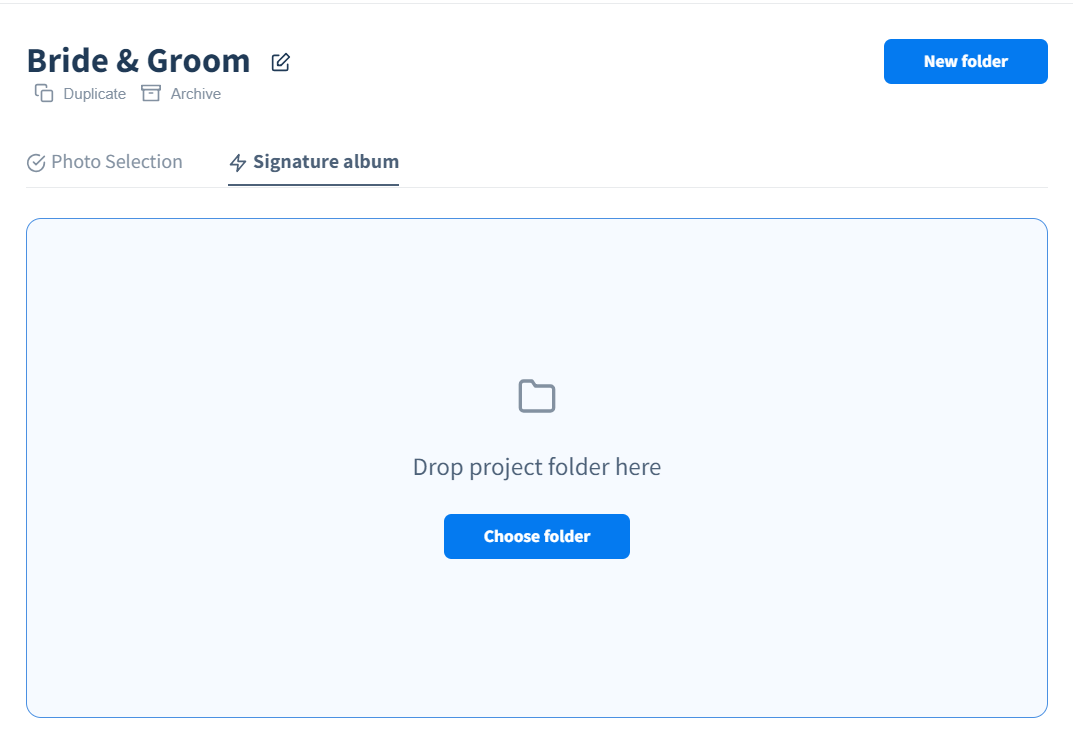Select the Signature album tab label

click(x=326, y=162)
